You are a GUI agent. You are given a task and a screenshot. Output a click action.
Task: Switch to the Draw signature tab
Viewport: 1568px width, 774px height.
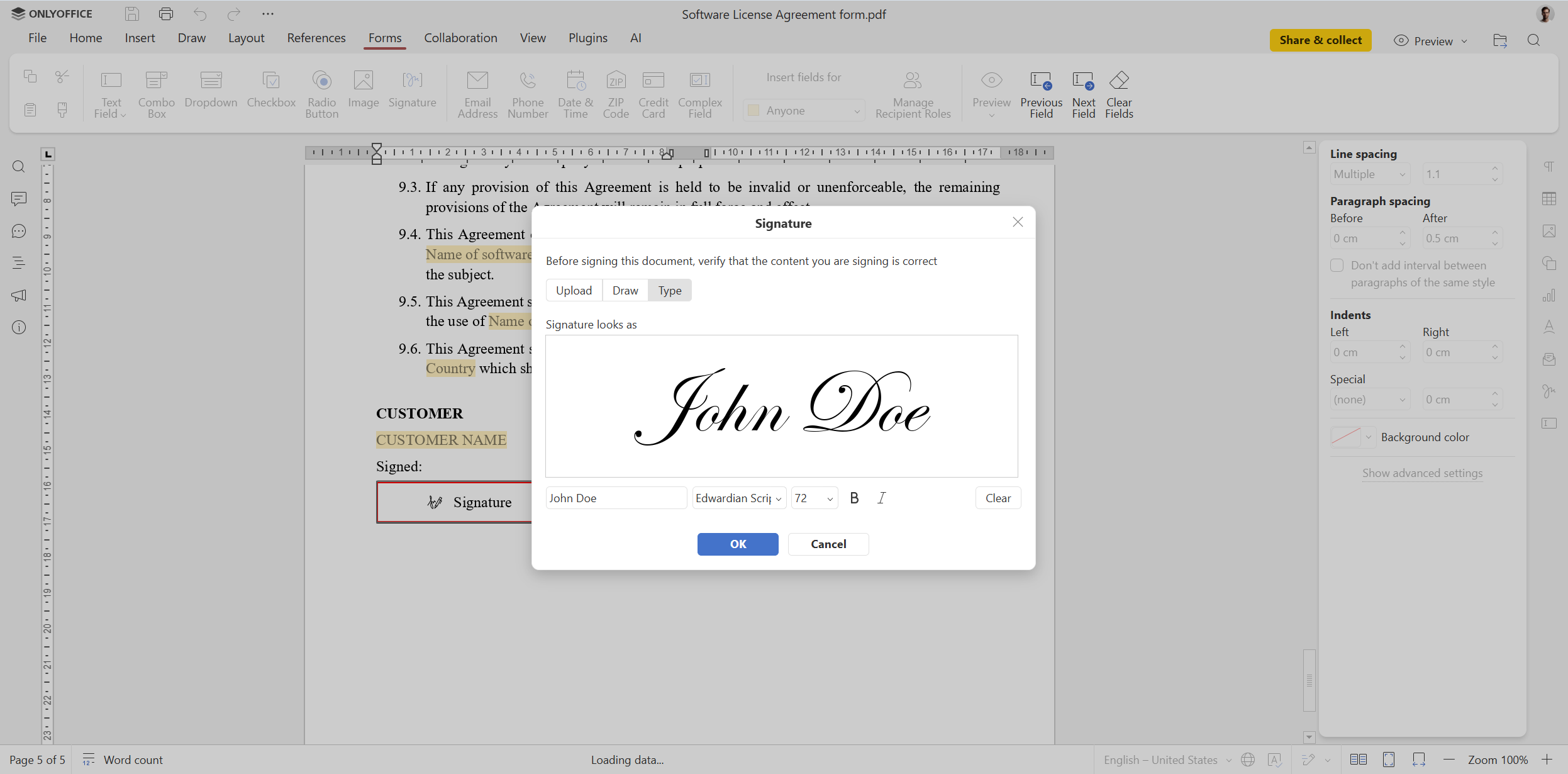[624, 289]
